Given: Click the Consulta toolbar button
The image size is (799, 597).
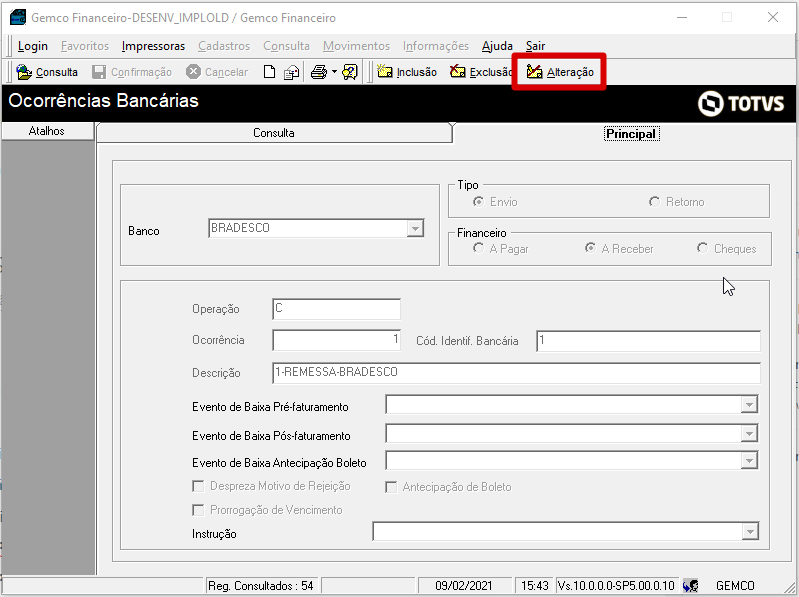Looking at the screenshot, I should coord(47,72).
